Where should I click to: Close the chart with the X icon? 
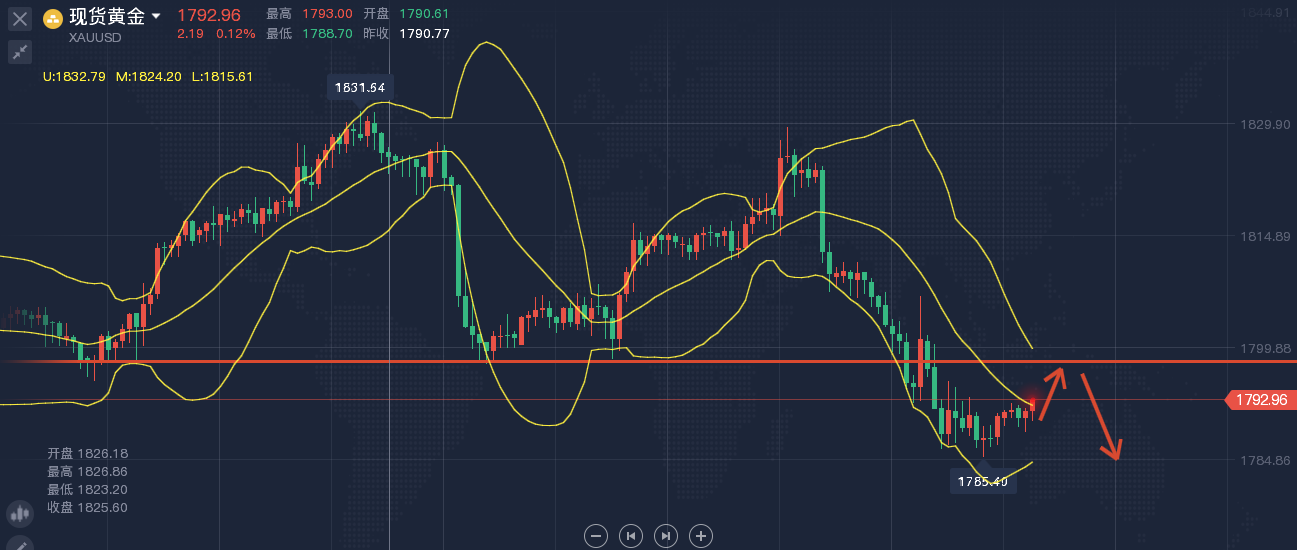click(20, 18)
